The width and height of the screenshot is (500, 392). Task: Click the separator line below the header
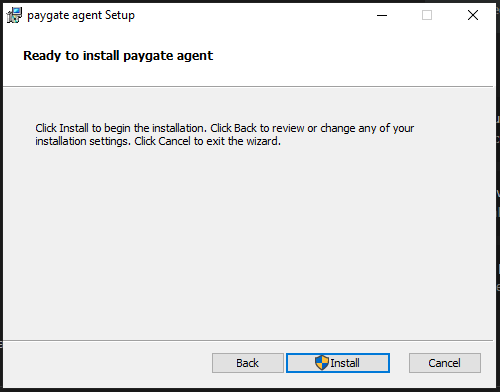point(248,87)
